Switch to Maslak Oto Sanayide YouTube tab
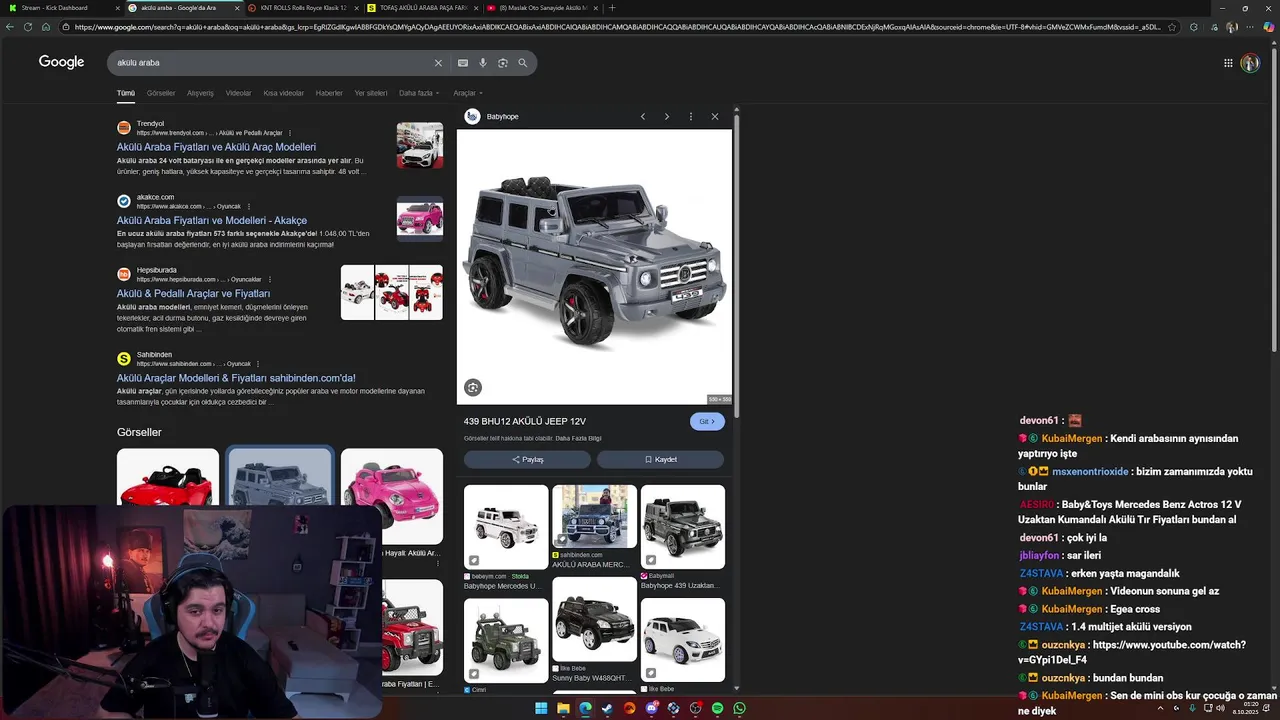The width and height of the screenshot is (1280, 720). pyautogui.click(x=542, y=8)
